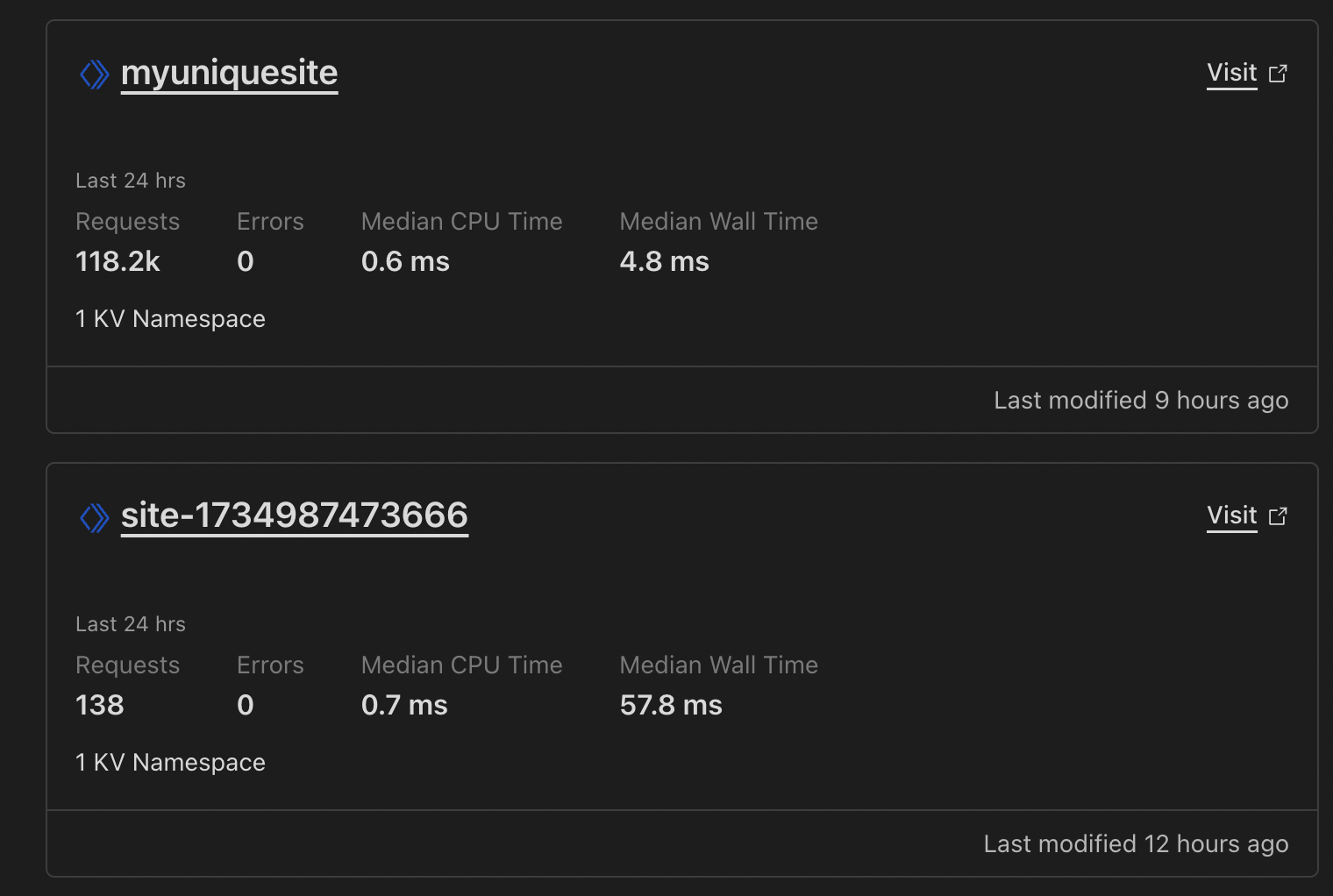Click the external-link icon on the myuniquesite card
The height and width of the screenshot is (896, 1333).
coord(1278,74)
